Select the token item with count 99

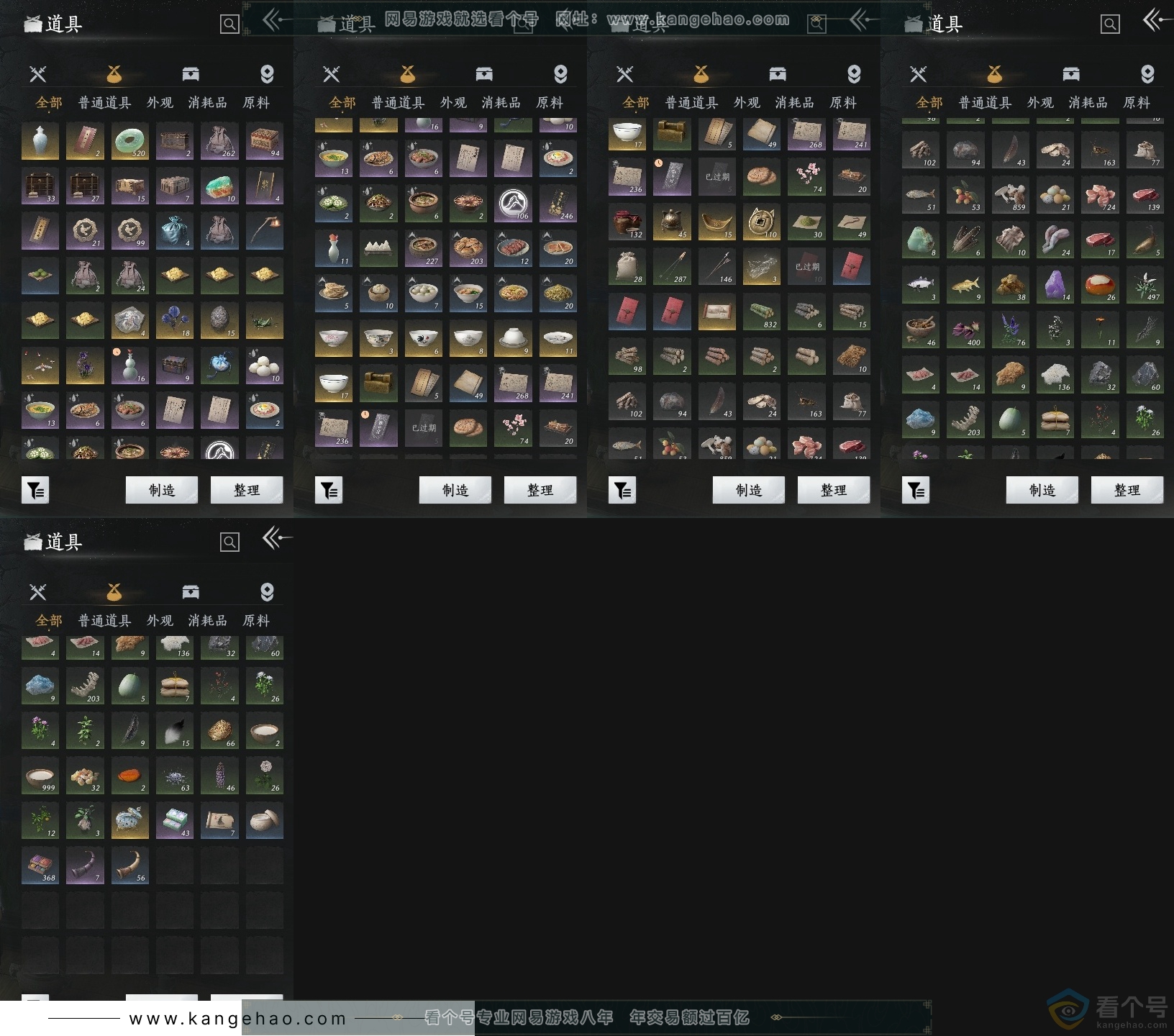130,231
